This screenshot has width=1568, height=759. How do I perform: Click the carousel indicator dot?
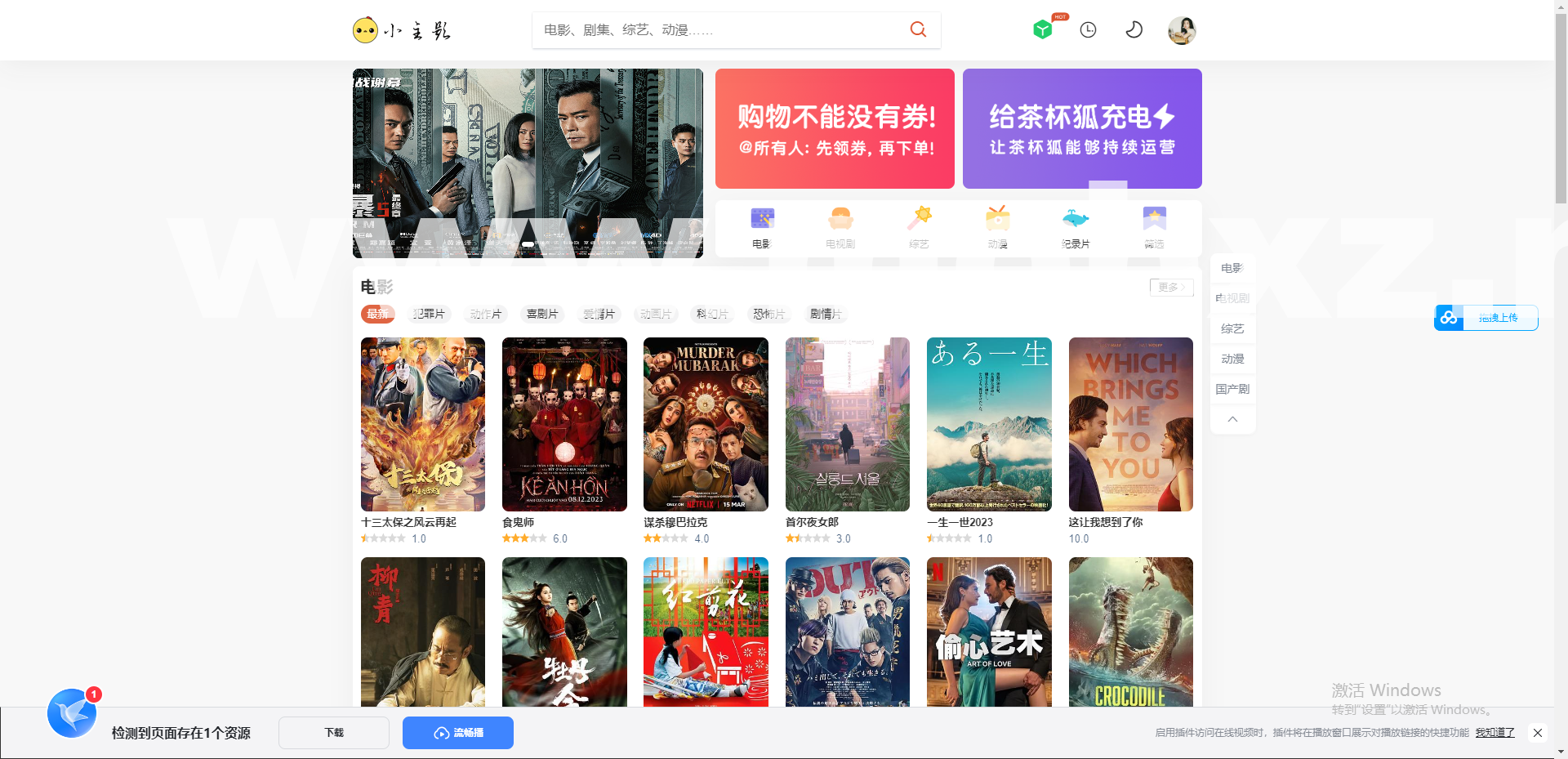point(528,243)
